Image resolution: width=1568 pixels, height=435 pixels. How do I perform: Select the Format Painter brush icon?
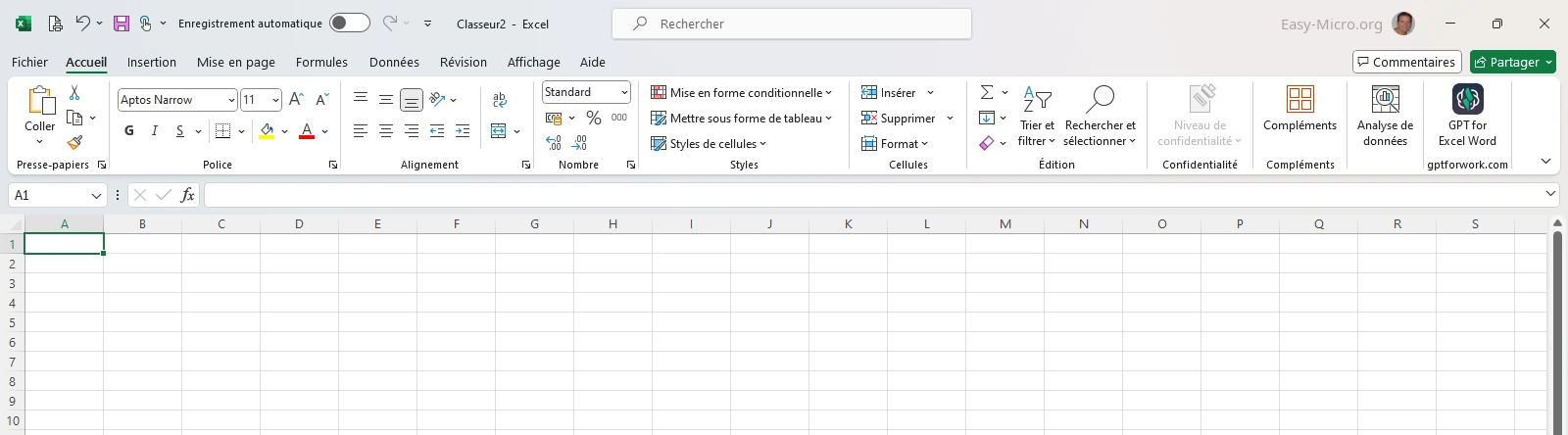tap(74, 143)
